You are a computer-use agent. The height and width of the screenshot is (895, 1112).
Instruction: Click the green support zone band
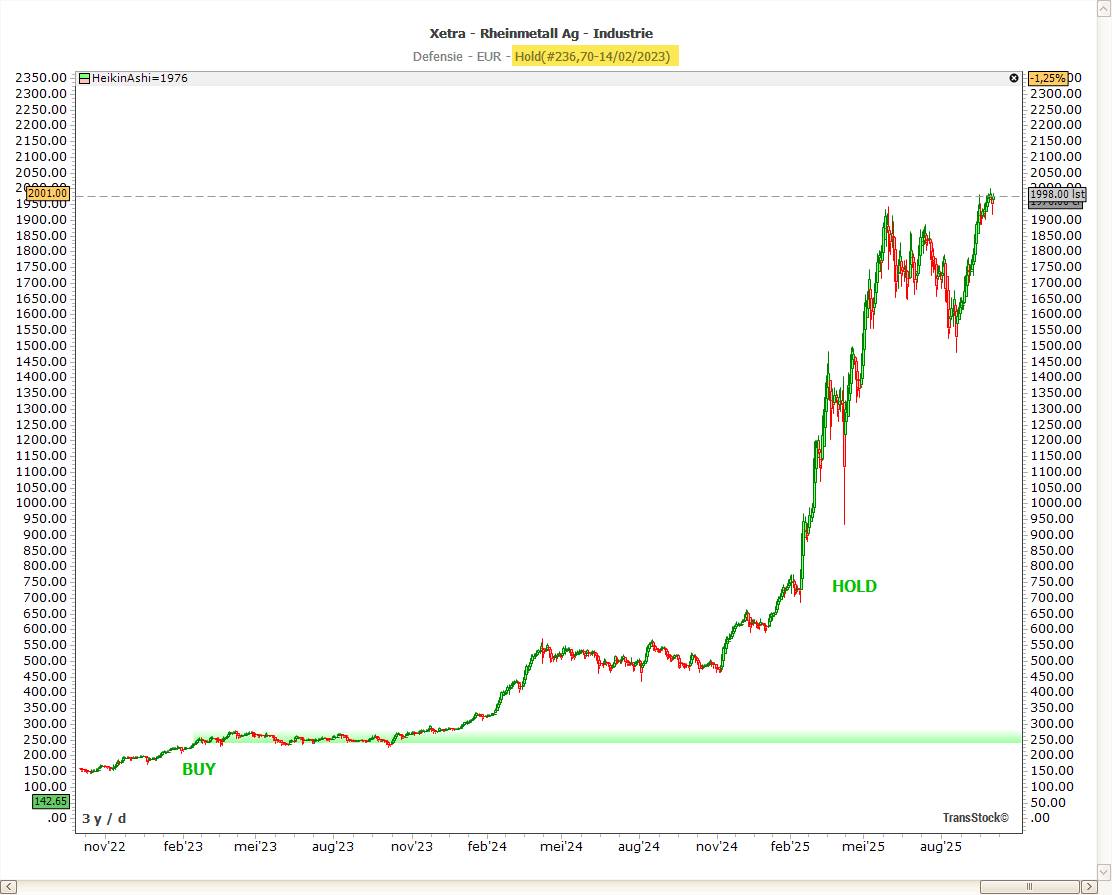click(600, 737)
